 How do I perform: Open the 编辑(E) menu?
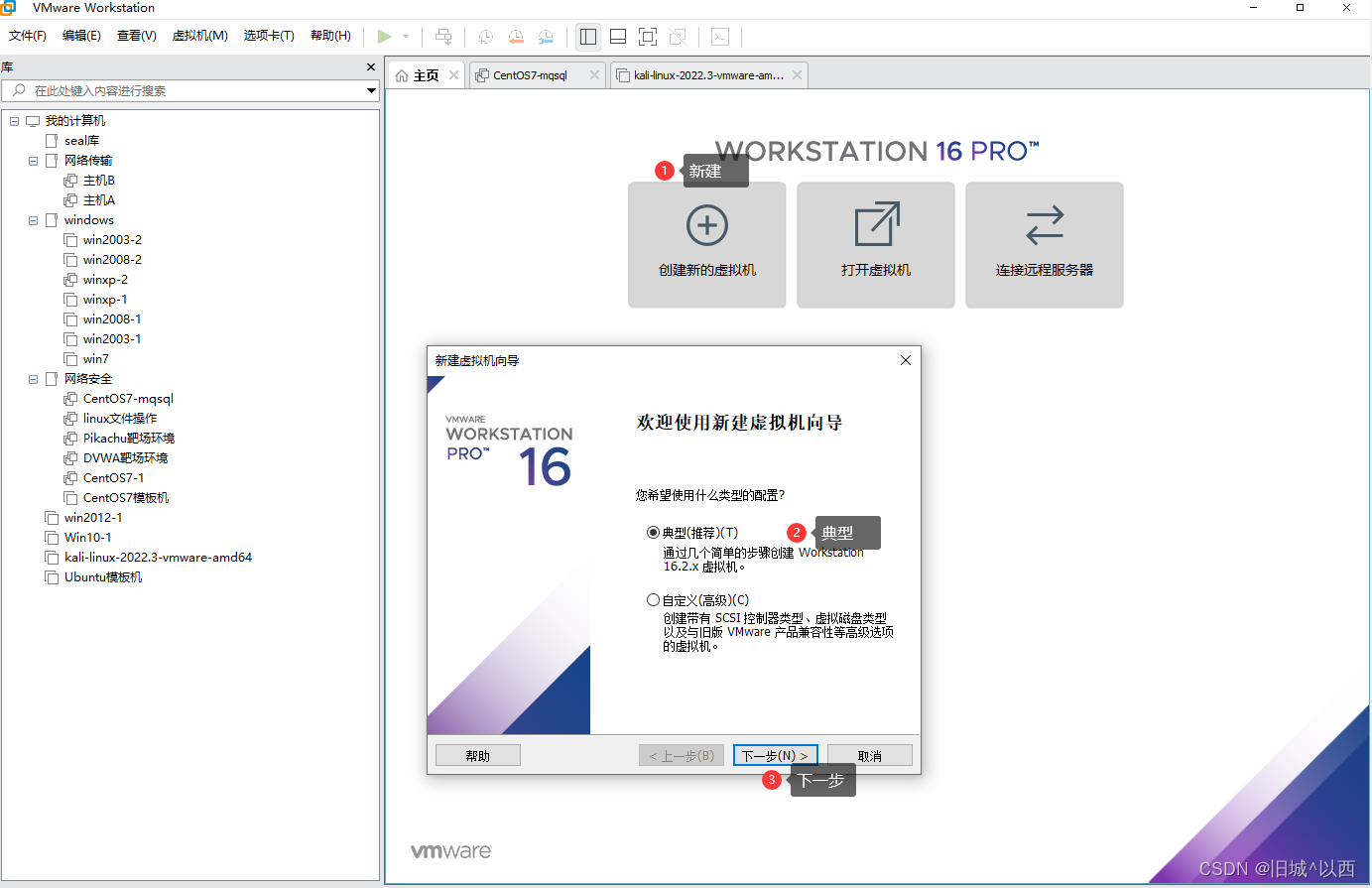click(x=81, y=36)
